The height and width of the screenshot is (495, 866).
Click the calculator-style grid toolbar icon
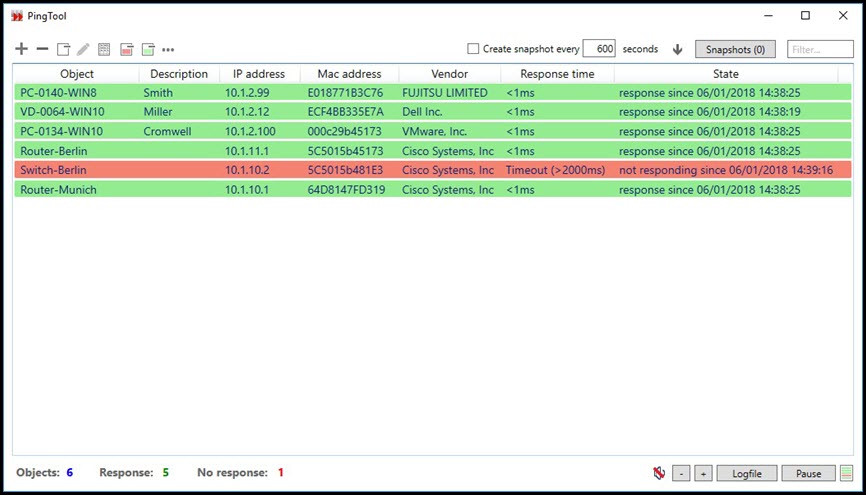tap(104, 49)
